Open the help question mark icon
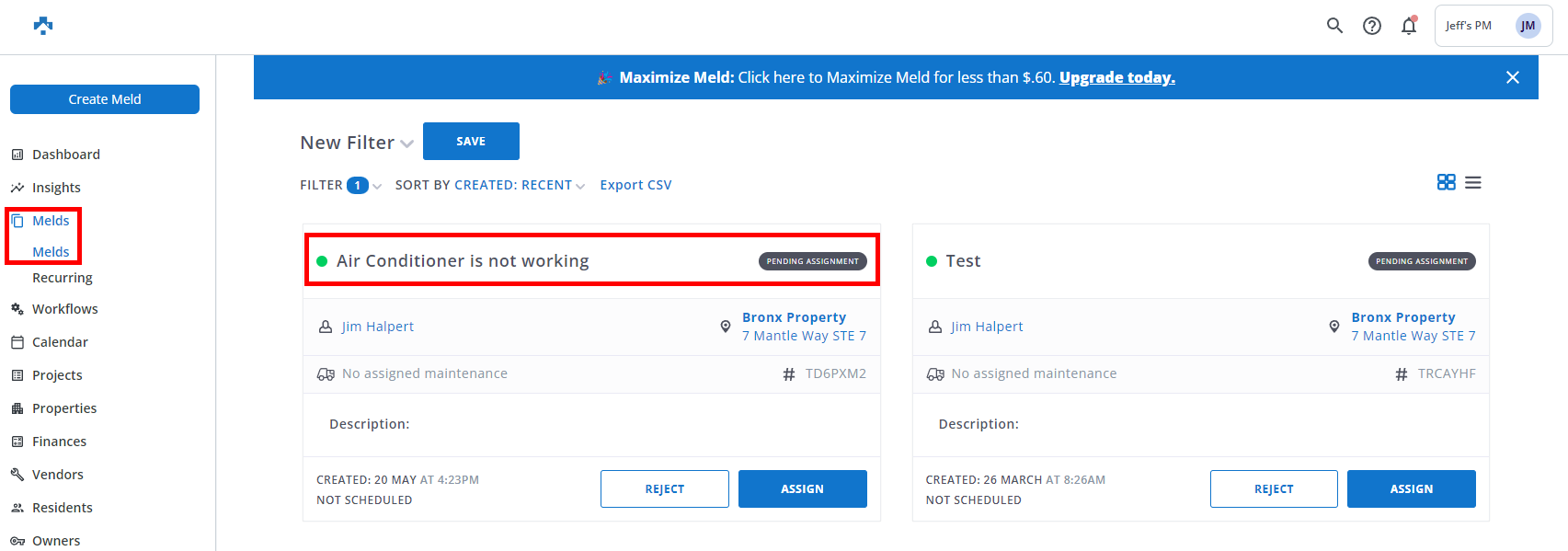 click(1371, 26)
